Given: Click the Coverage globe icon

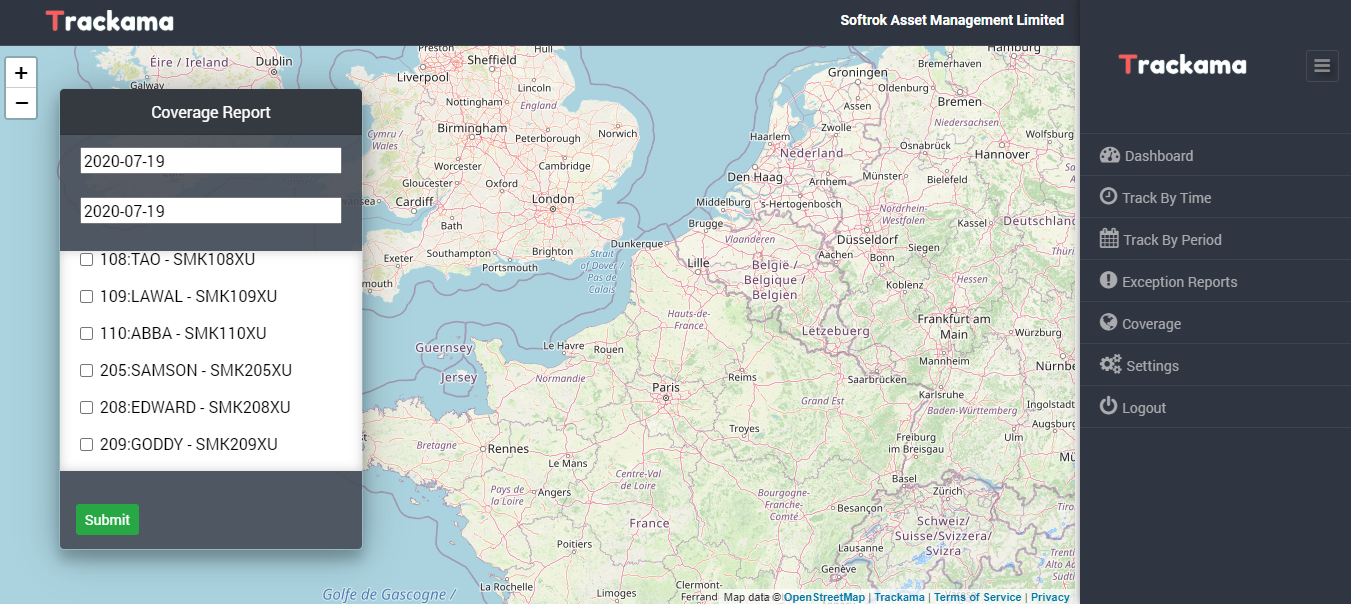Looking at the screenshot, I should (1108, 323).
